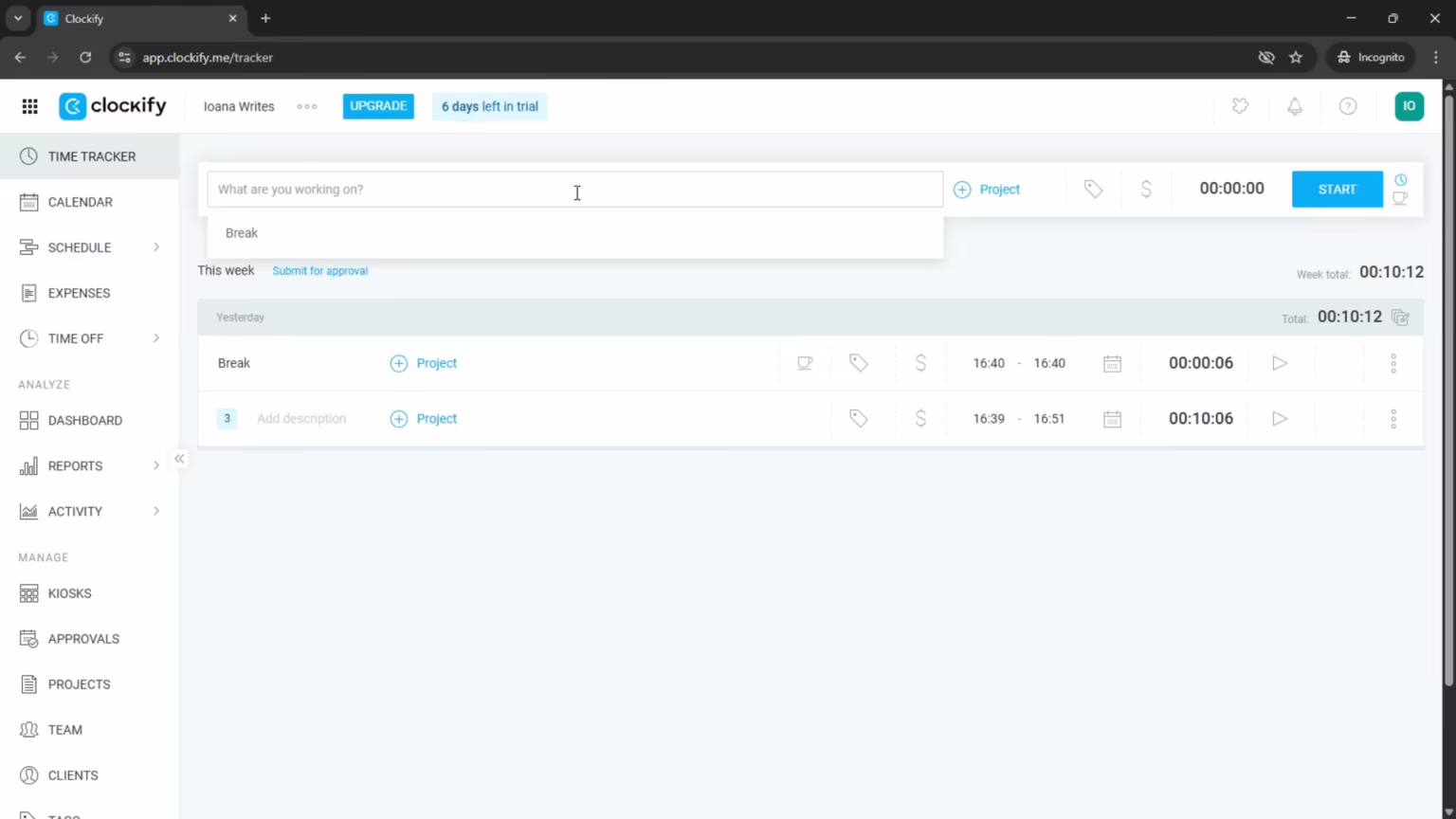Open three-dot menu for Break entry
This screenshot has height=819, width=1456.
click(x=1392, y=363)
